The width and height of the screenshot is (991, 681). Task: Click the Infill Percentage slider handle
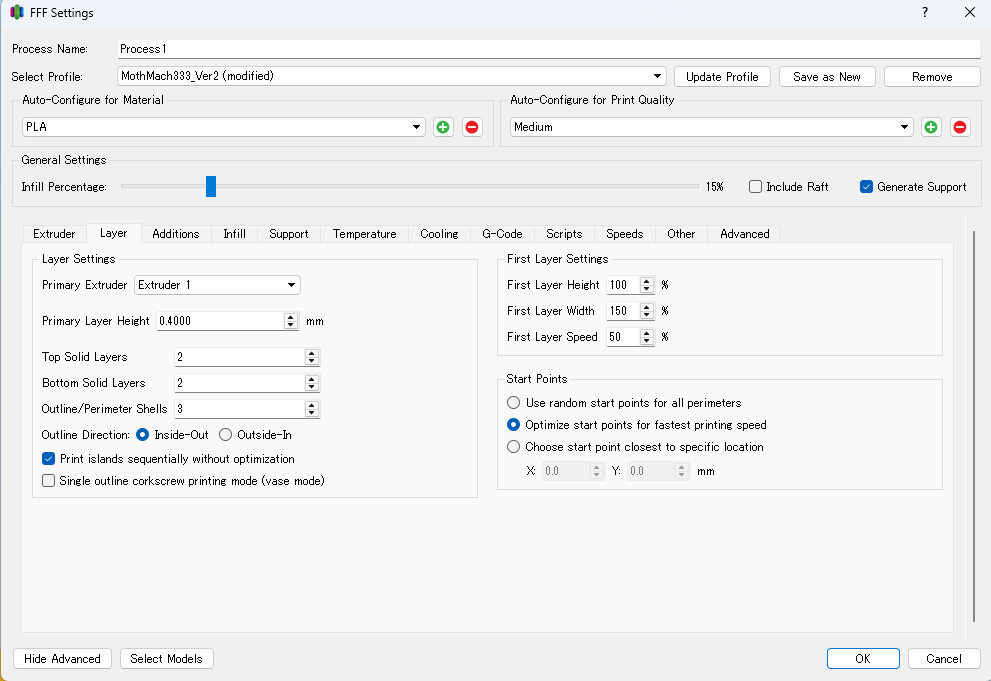pyautogui.click(x=211, y=186)
